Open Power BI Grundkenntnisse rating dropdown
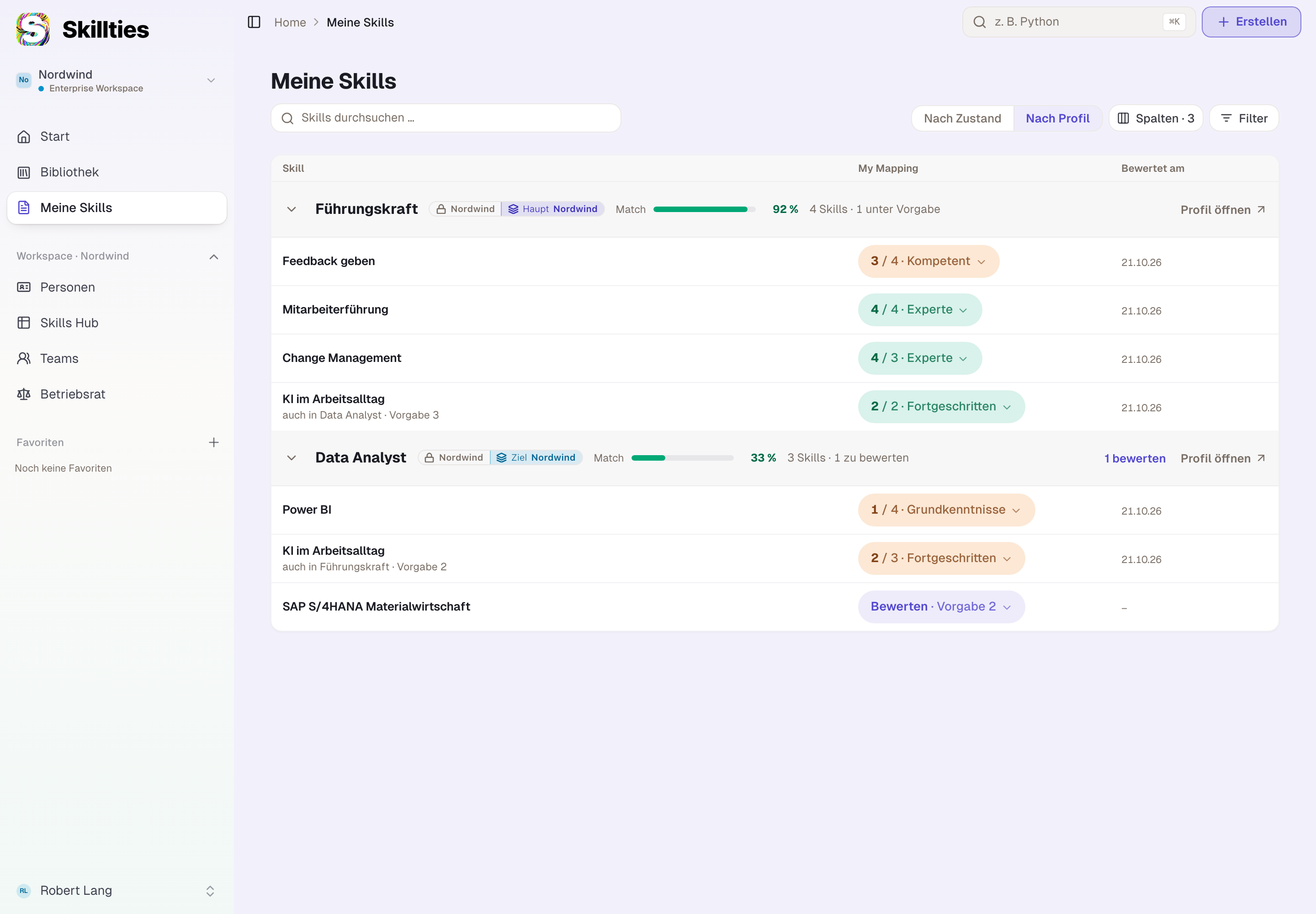 pyautogui.click(x=946, y=510)
